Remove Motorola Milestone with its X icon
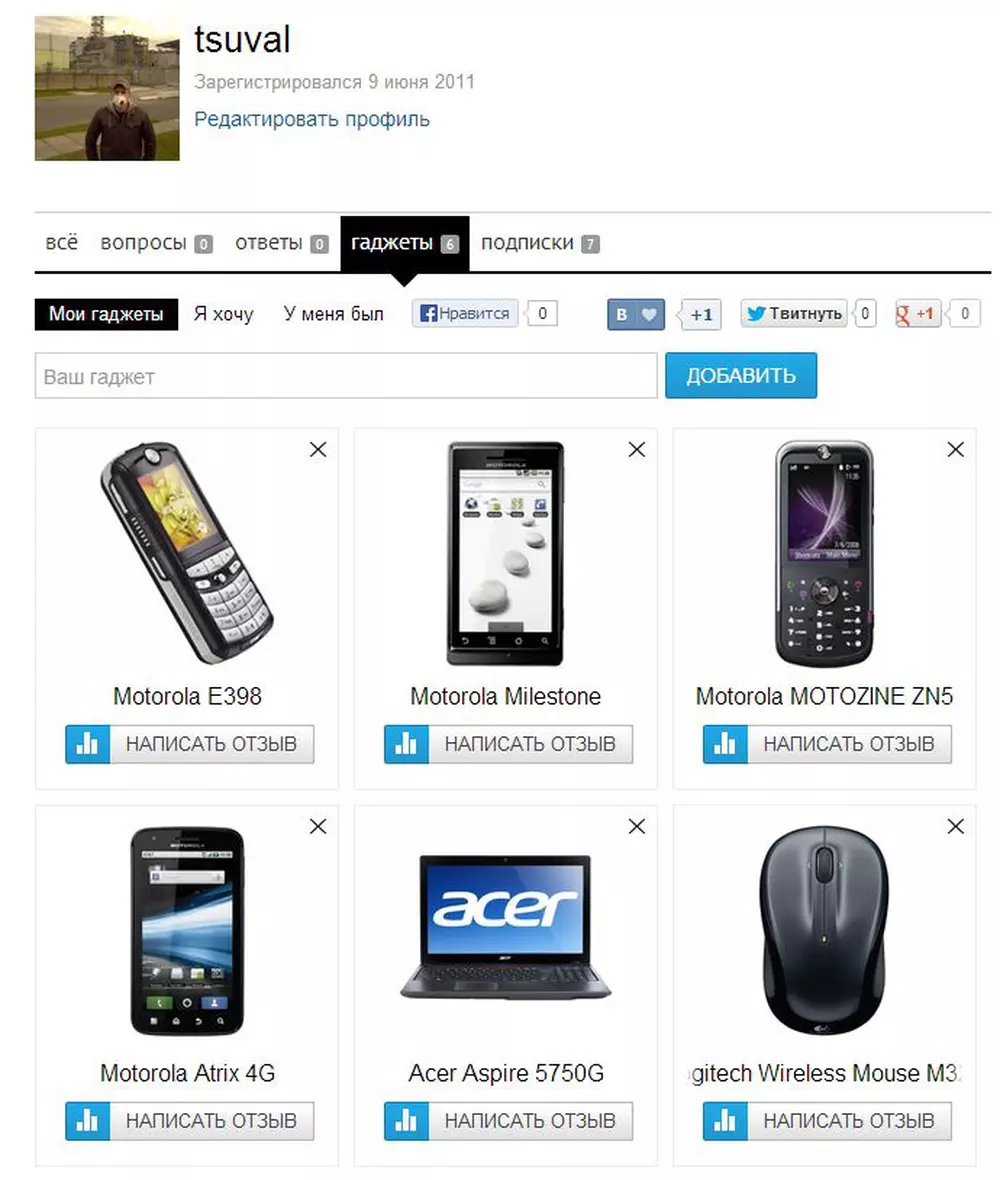The height and width of the screenshot is (1180, 1000). [x=637, y=449]
